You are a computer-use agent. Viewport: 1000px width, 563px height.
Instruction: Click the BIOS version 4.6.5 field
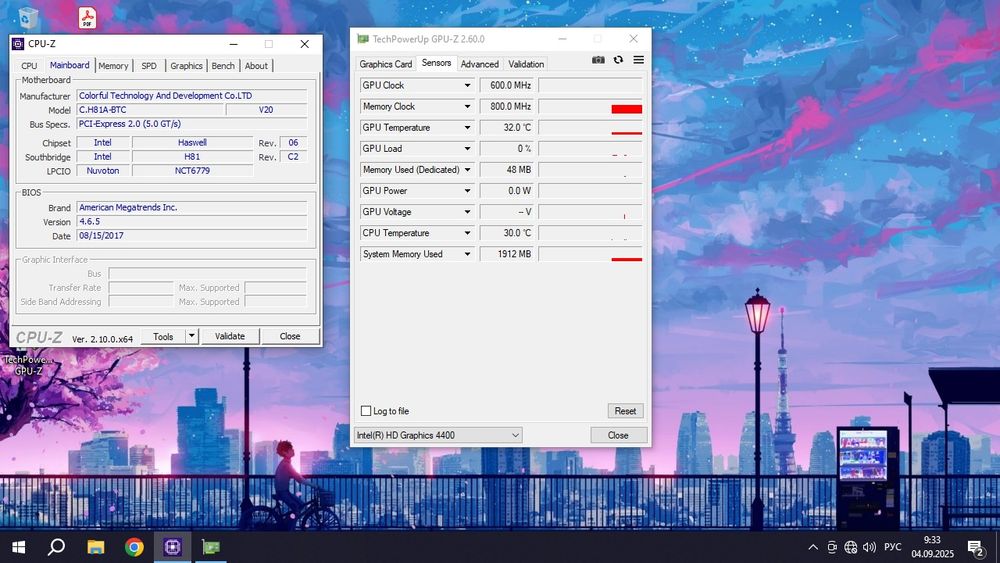click(192, 221)
